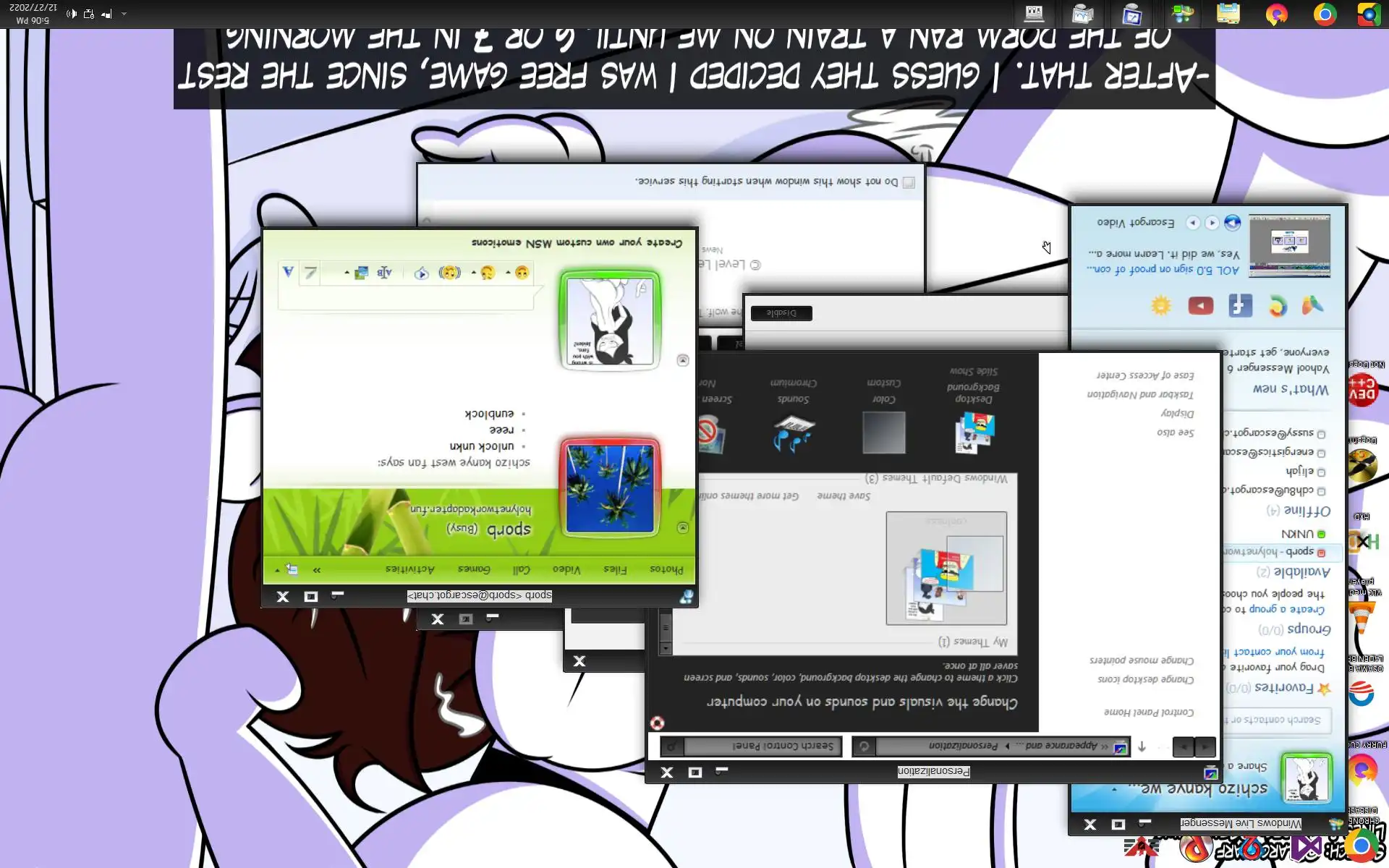Image resolution: width=1389 pixels, height=868 pixels.
Task: Click the nudge icon in chat toolbar
Action: point(449,273)
